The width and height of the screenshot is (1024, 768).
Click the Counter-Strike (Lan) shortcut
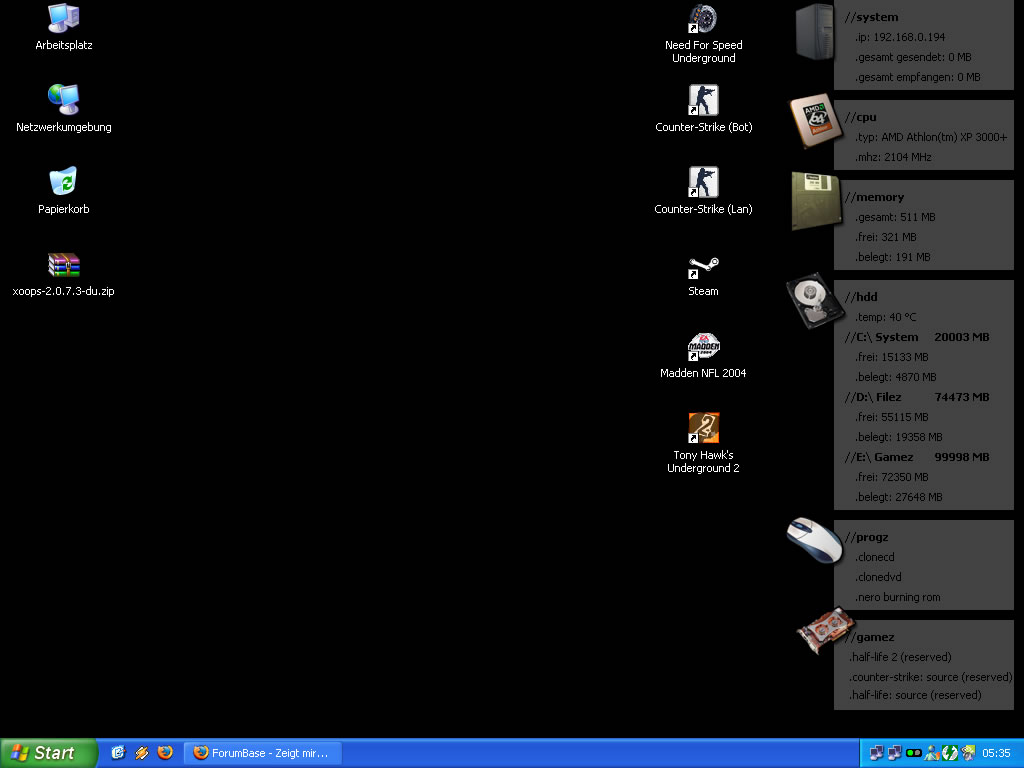(703, 191)
